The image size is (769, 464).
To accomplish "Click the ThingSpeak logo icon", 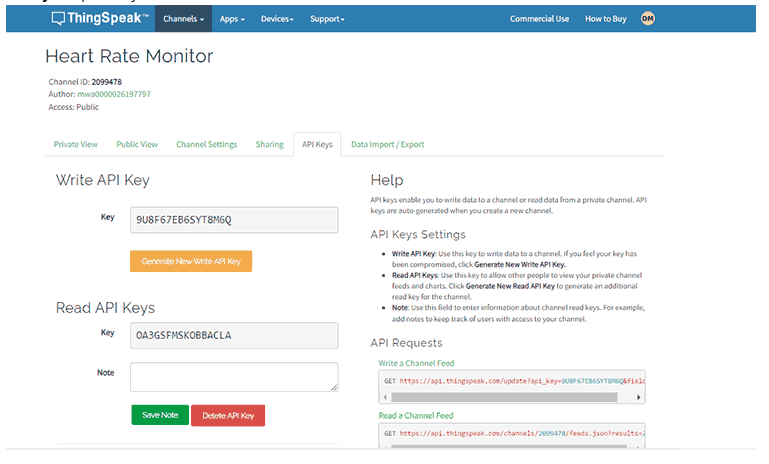I will [58, 18].
